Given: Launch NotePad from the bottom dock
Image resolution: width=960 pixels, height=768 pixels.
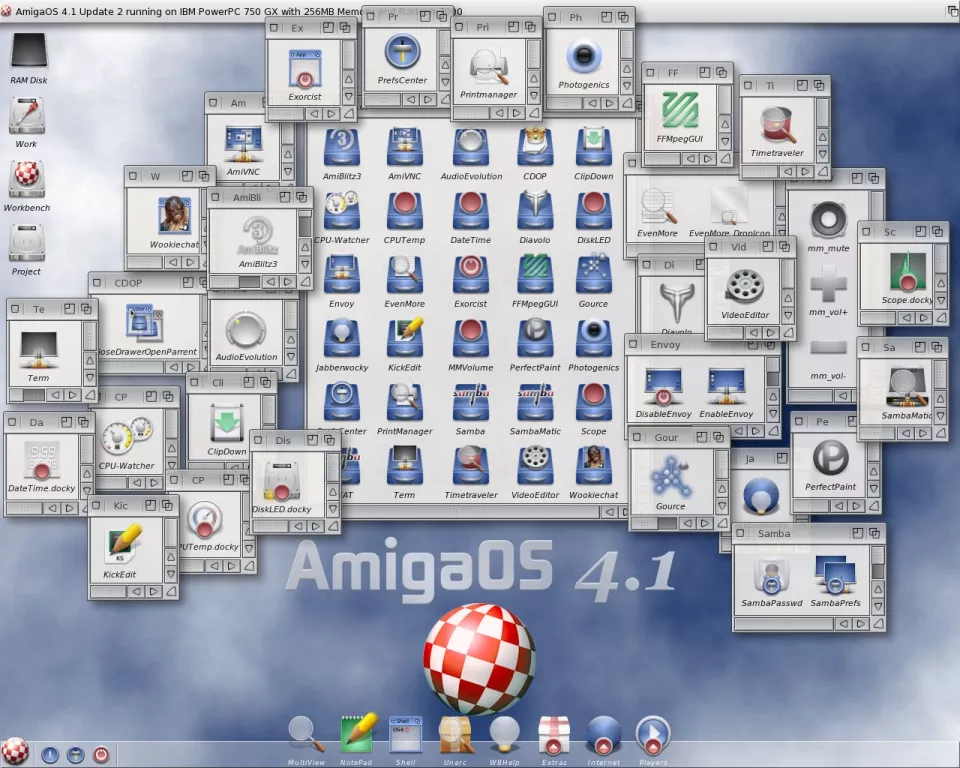Looking at the screenshot, I should 356,735.
